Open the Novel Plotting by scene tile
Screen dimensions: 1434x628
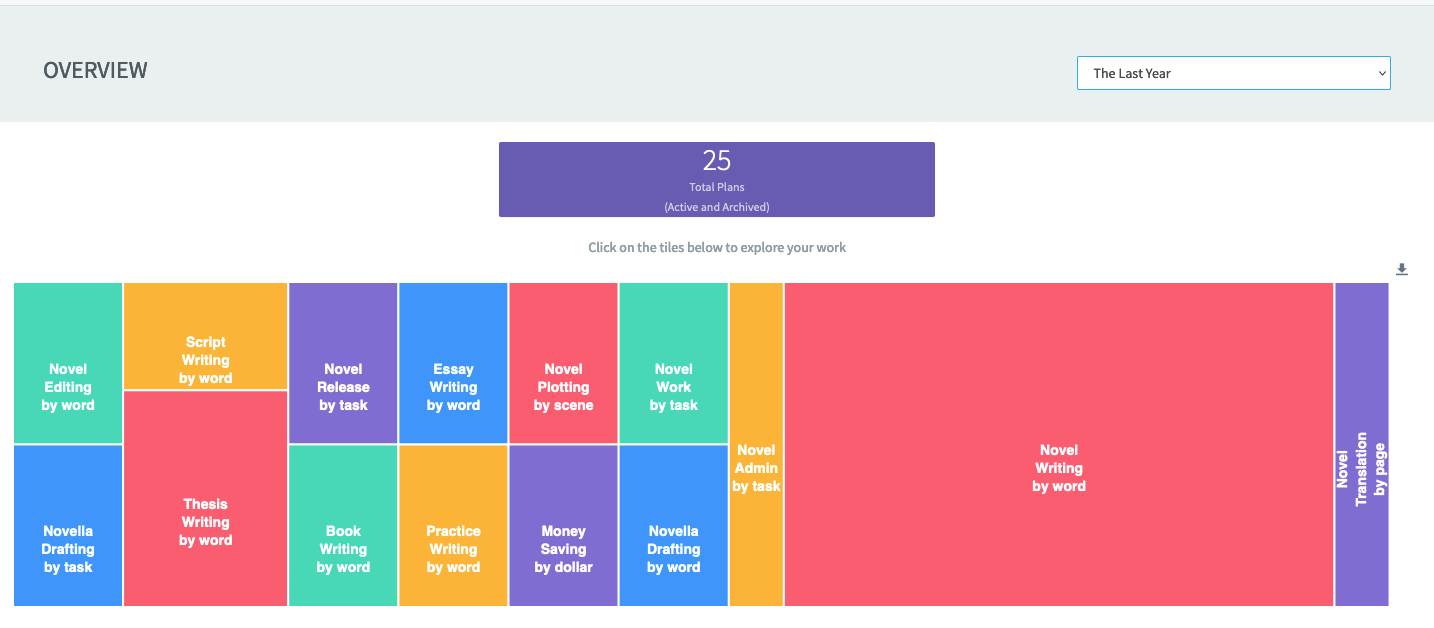pos(563,387)
